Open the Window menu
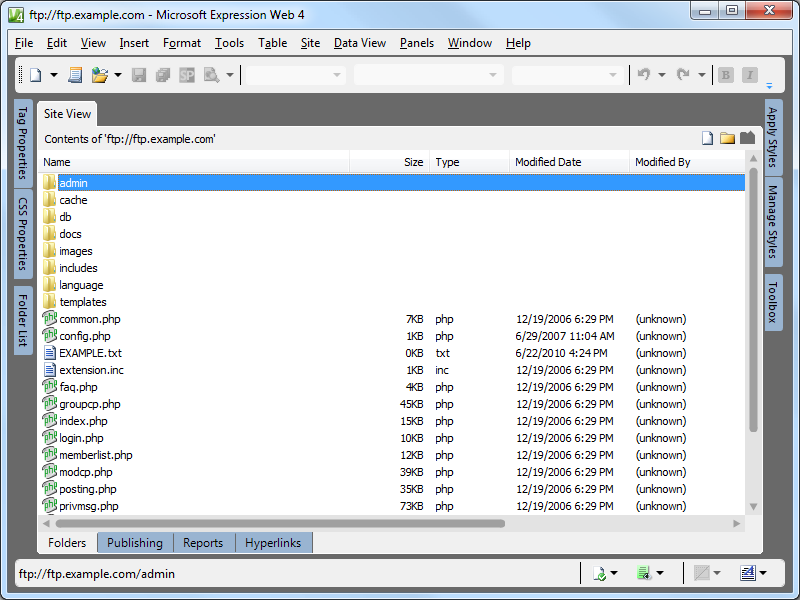The image size is (800, 600). 470,43
